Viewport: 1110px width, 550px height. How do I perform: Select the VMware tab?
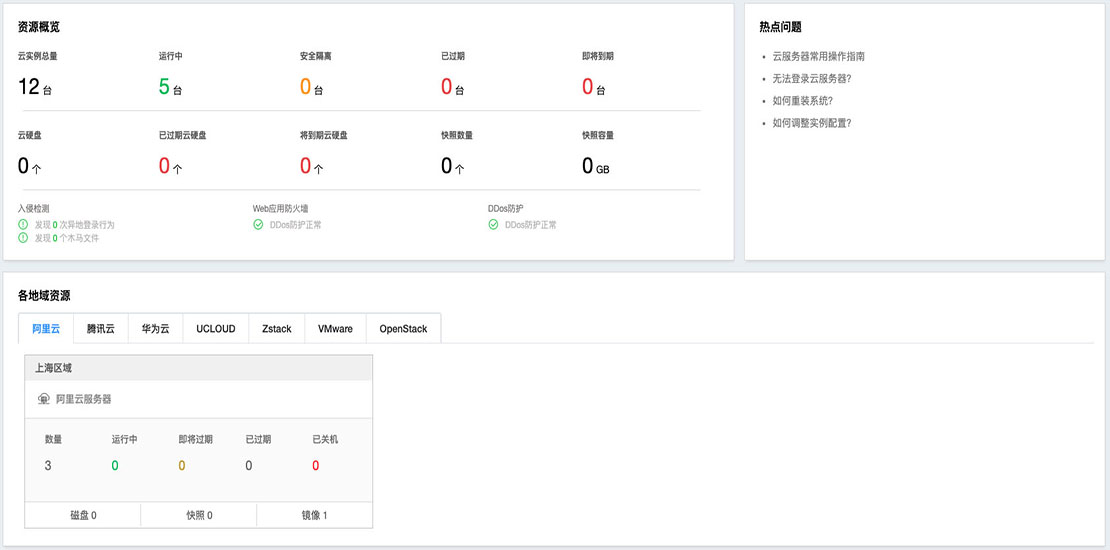[335, 329]
